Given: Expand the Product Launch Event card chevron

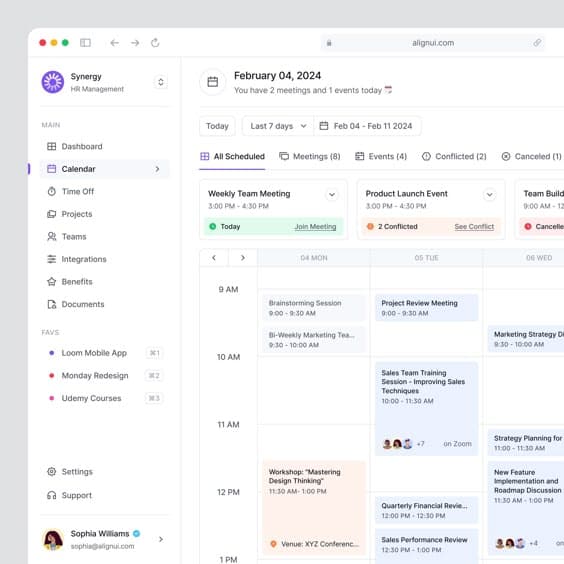Looking at the screenshot, I should pos(489,195).
